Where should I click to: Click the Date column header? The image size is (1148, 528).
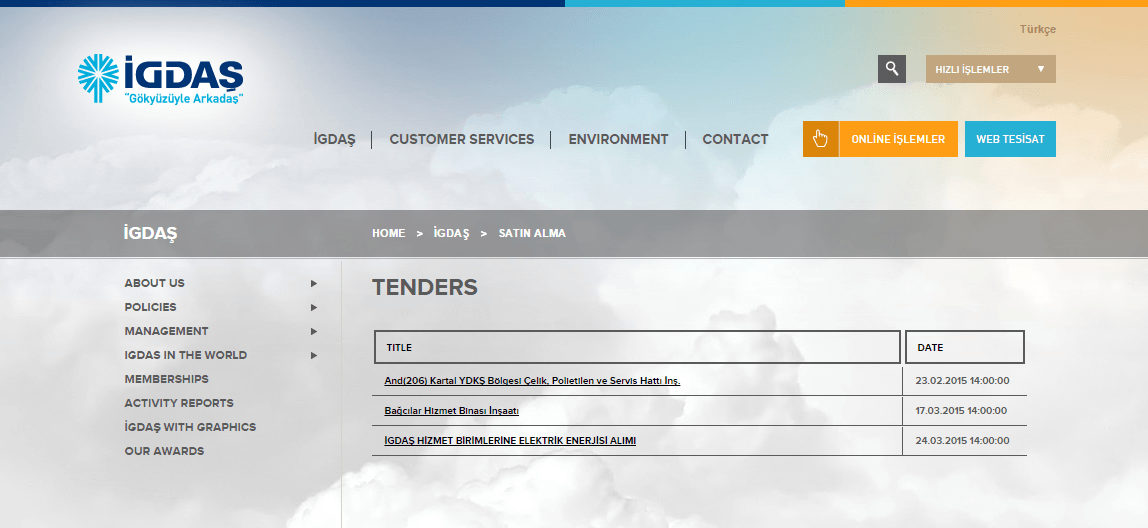964,347
